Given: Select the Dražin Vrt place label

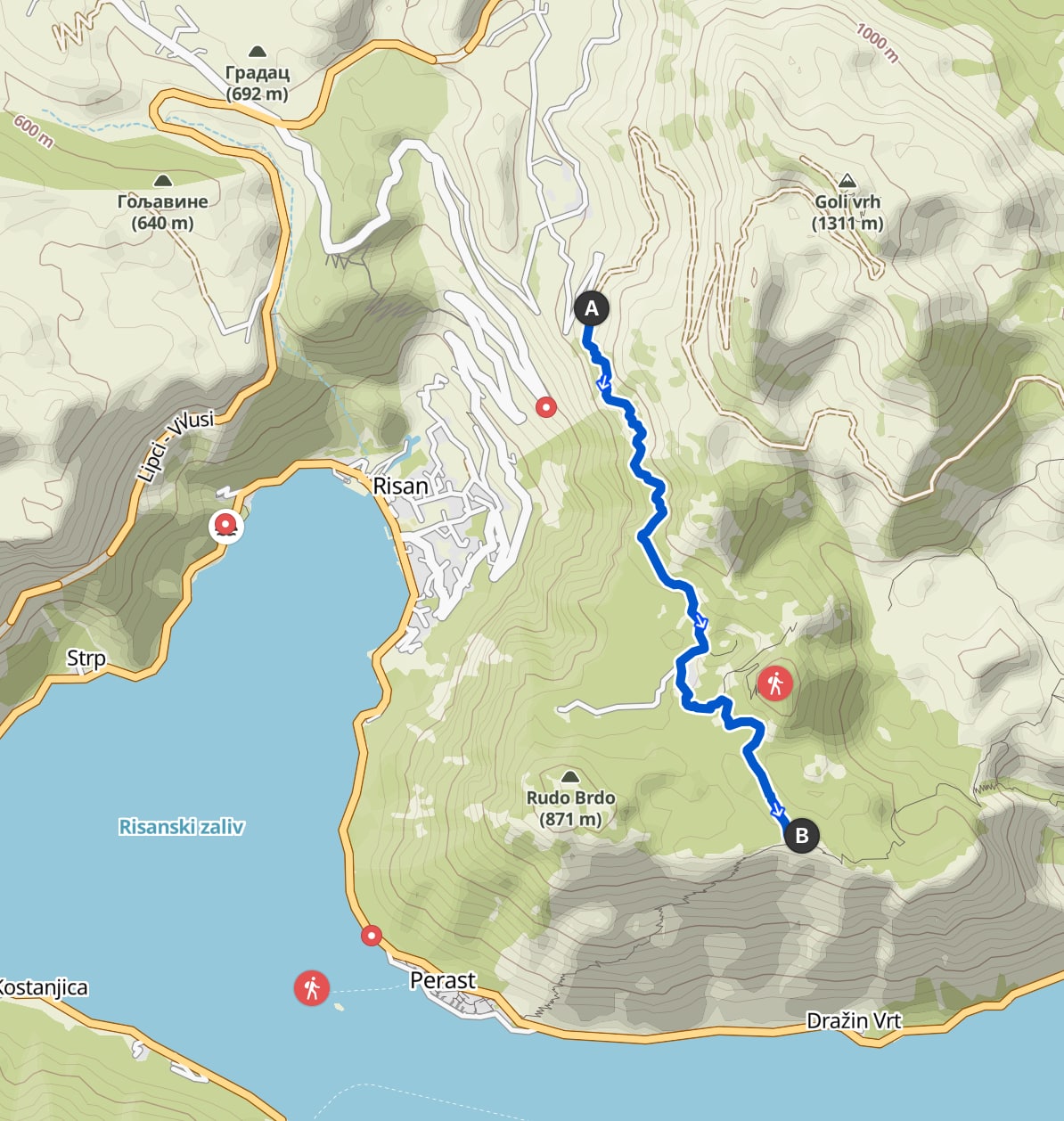Looking at the screenshot, I should [x=854, y=1020].
